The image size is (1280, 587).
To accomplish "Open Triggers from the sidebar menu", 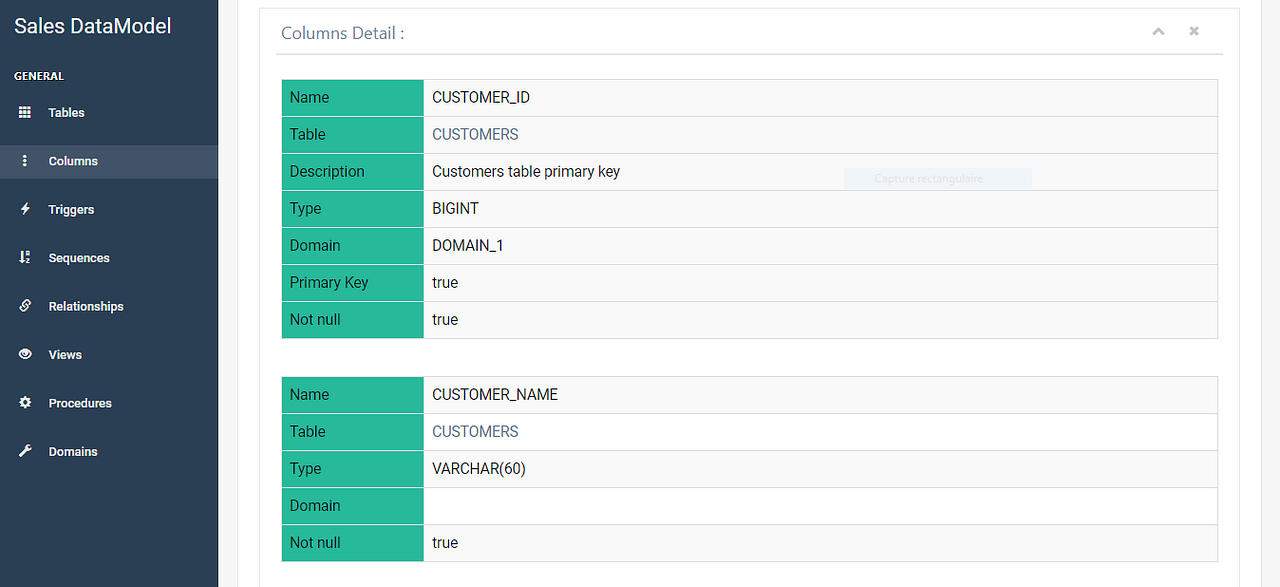I will click(x=70, y=209).
